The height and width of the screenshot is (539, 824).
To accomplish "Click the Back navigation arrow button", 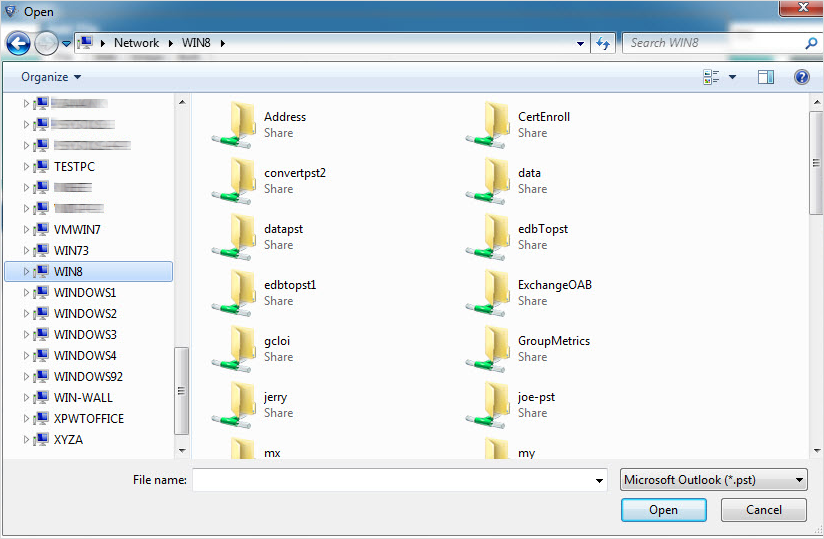I will [x=18, y=43].
